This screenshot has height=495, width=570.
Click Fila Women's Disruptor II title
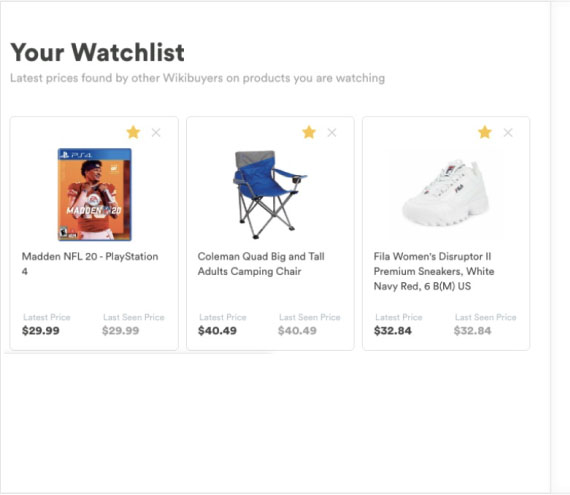click(434, 271)
